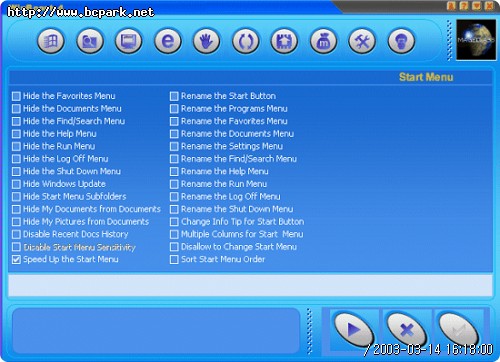Tick Disable Recent Docs History
Screen dimensions: 500x362
(x=16, y=234)
